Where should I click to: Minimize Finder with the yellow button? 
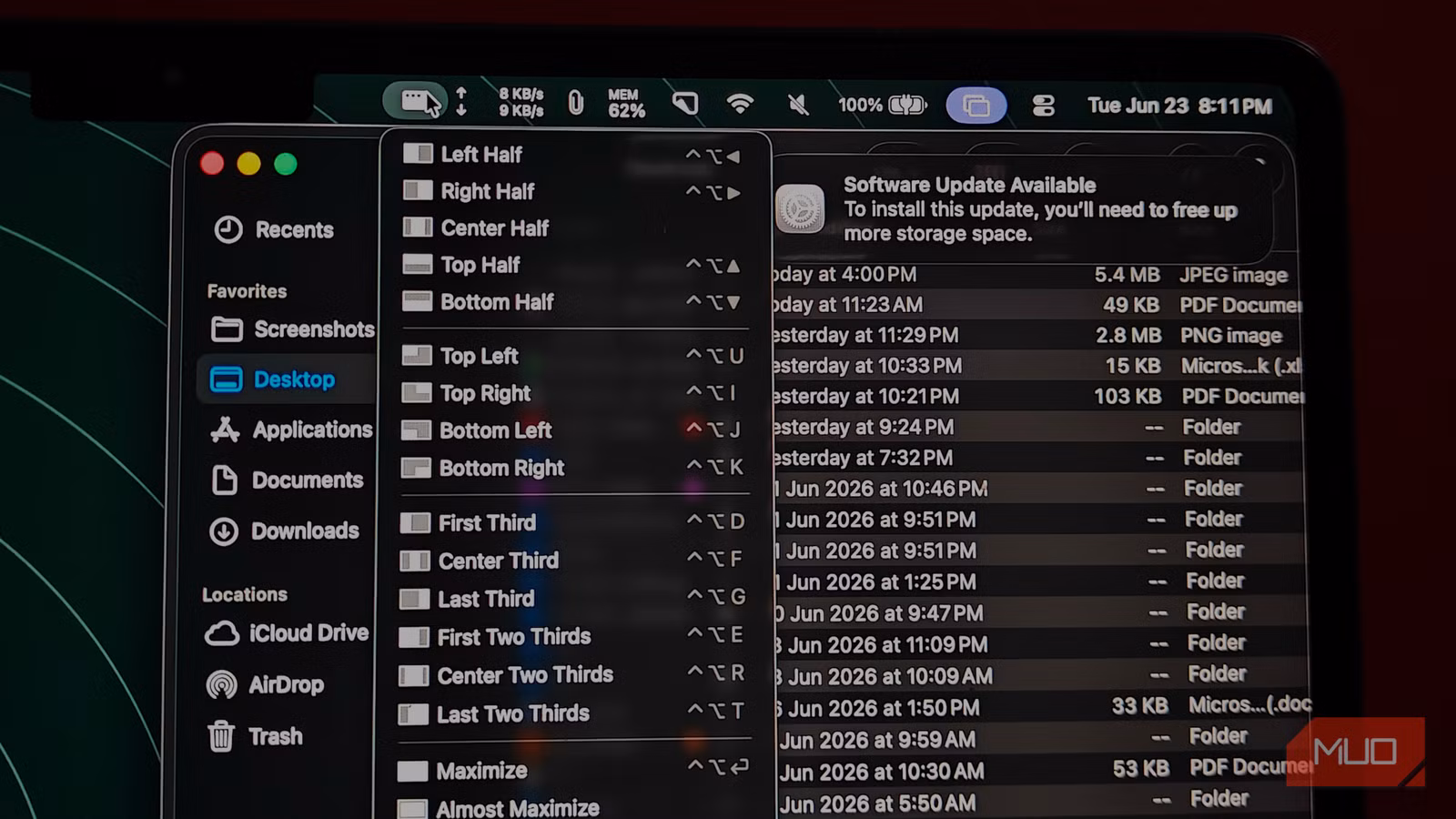[248, 164]
